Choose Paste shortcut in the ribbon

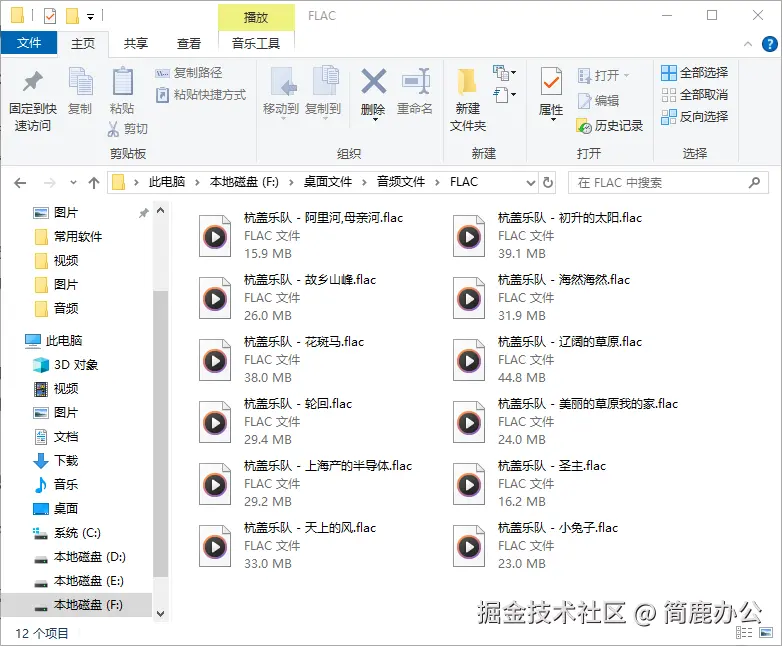tap(200, 95)
